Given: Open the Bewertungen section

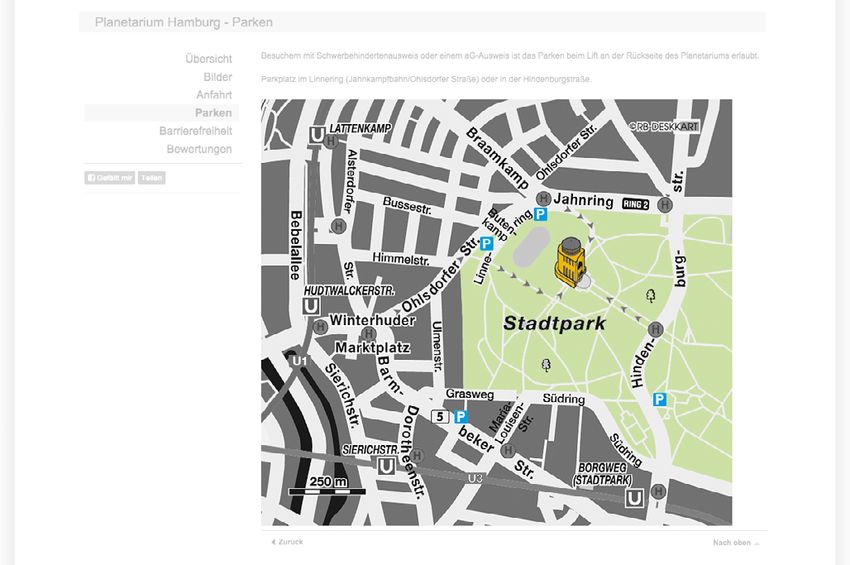Looking at the screenshot, I should click(x=199, y=149).
